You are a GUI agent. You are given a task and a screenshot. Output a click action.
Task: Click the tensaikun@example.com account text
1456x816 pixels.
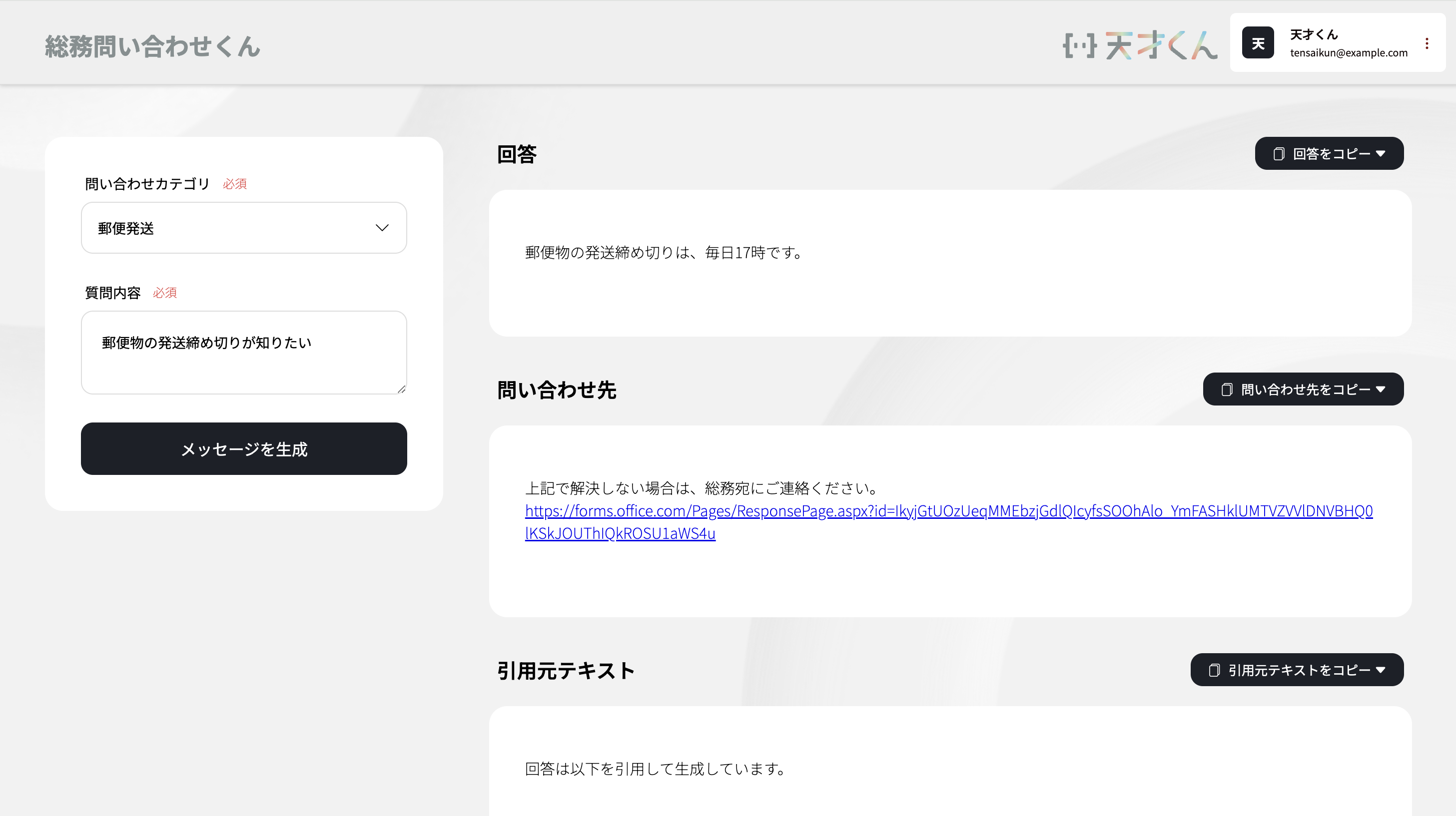point(1349,53)
